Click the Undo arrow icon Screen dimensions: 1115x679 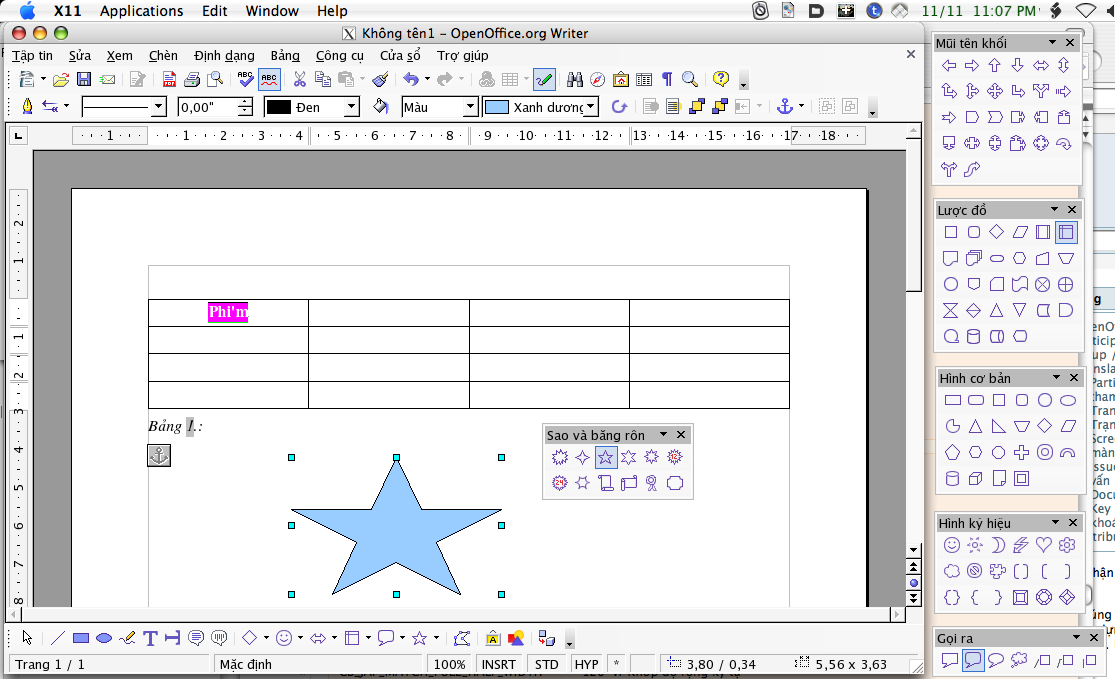pyautogui.click(x=411, y=79)
